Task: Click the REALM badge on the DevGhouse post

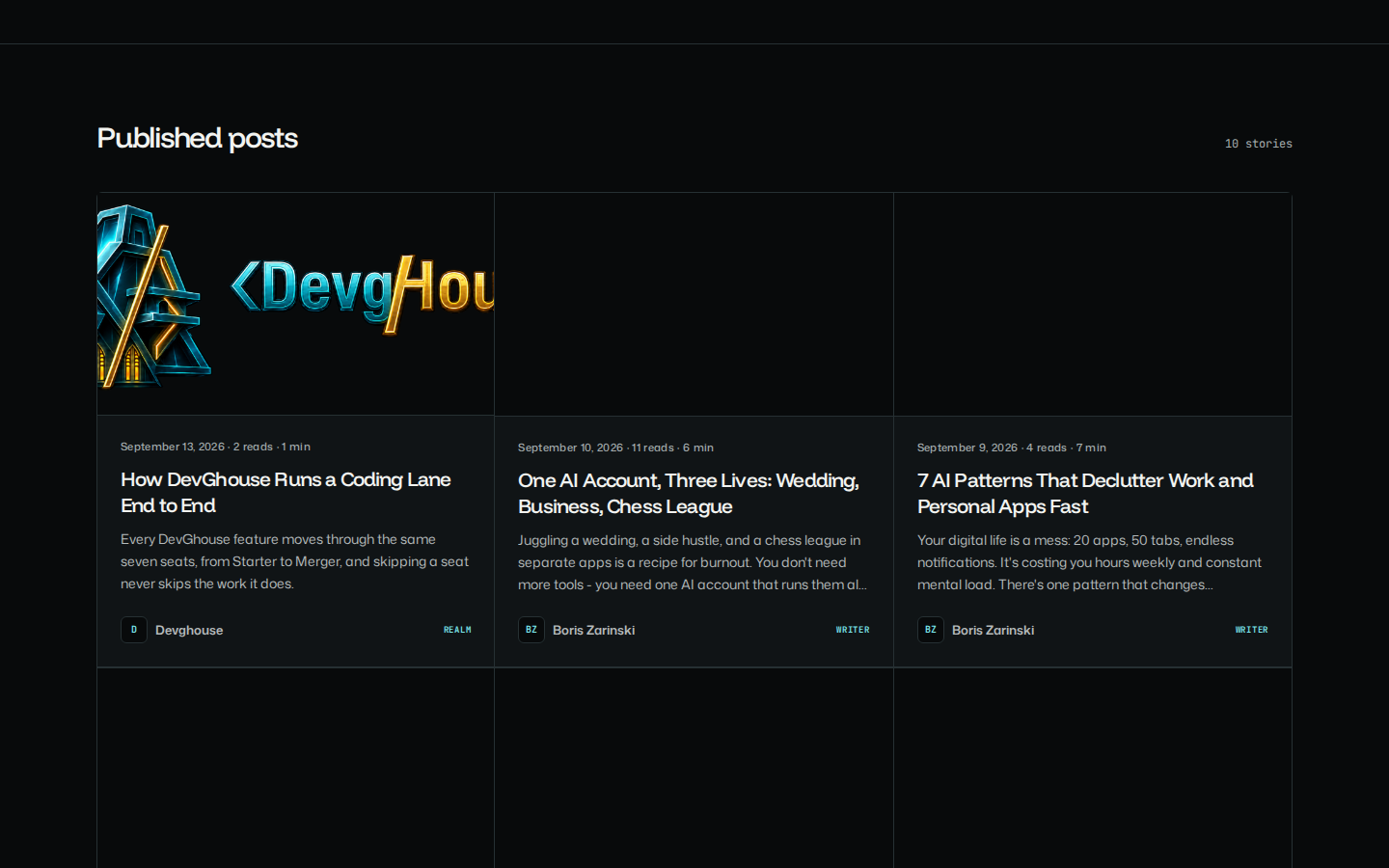Action: click(457, 630)
